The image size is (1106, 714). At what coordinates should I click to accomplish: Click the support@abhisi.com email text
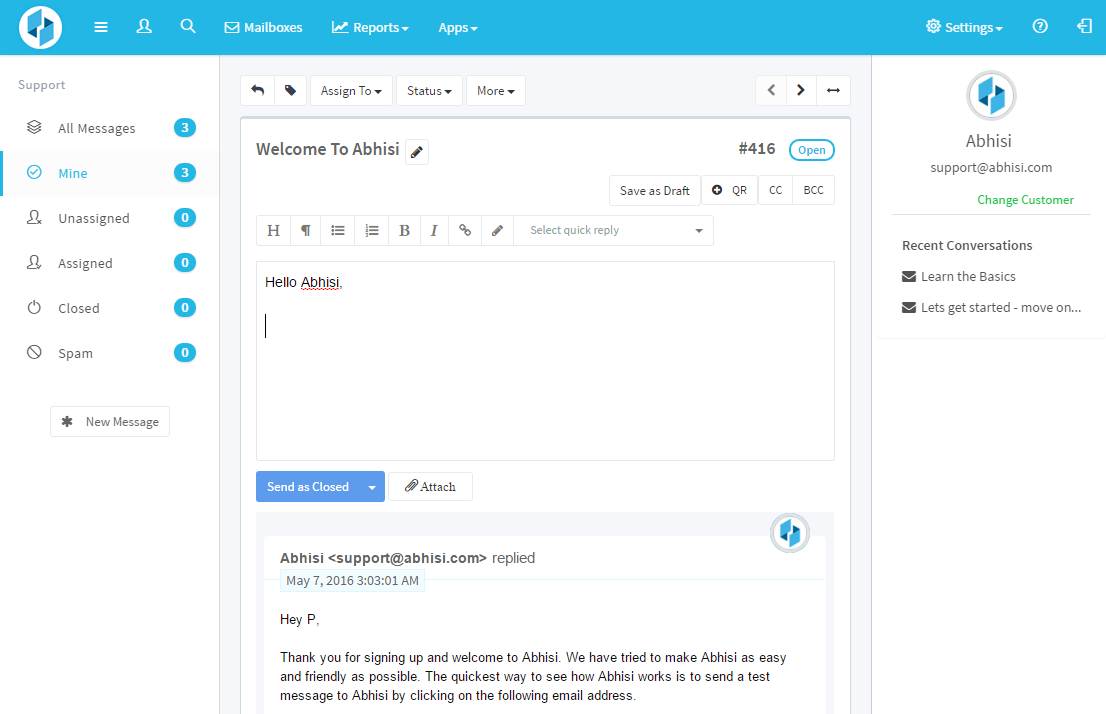[x=991, y=168]
